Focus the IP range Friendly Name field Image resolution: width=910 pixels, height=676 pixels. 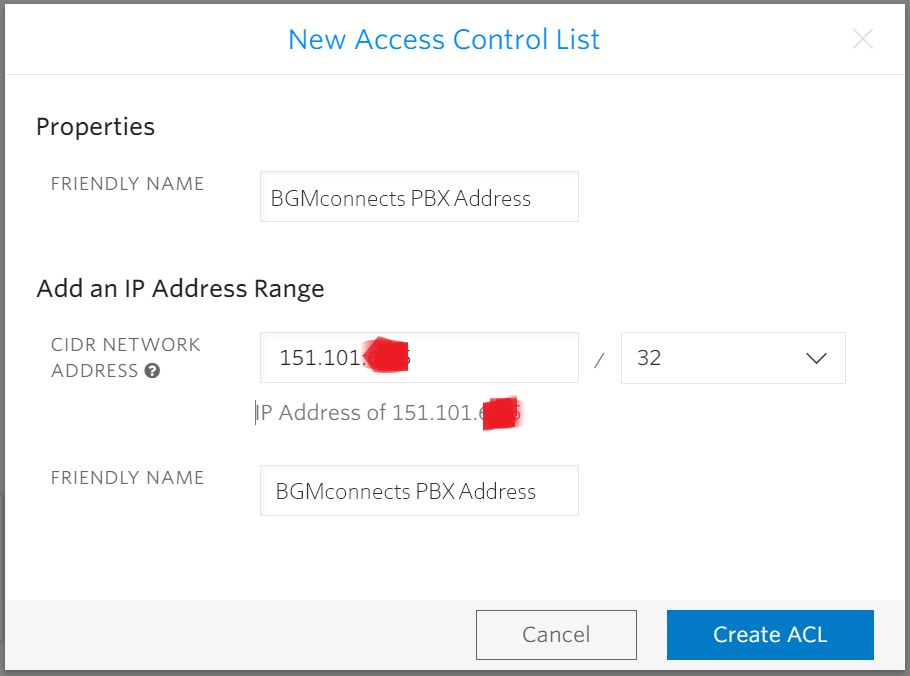(x=419, y=491)
